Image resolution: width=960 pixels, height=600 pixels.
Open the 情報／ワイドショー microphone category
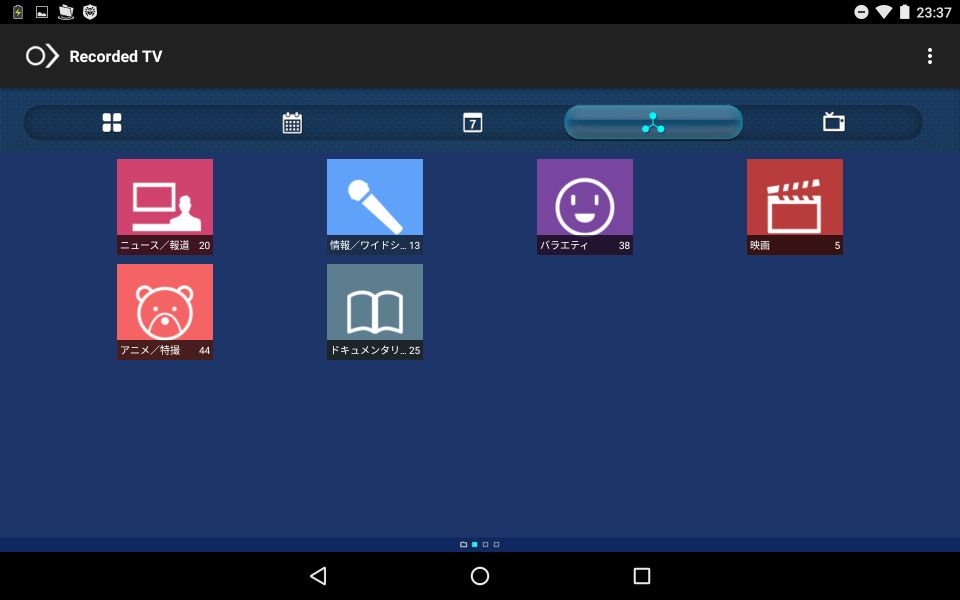[375, 206]
